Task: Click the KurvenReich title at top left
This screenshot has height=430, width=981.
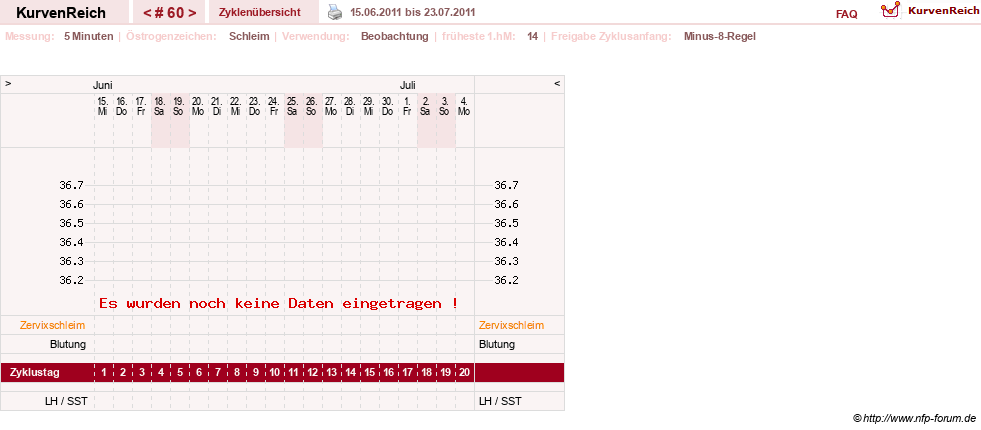Action: pos(61,13)
